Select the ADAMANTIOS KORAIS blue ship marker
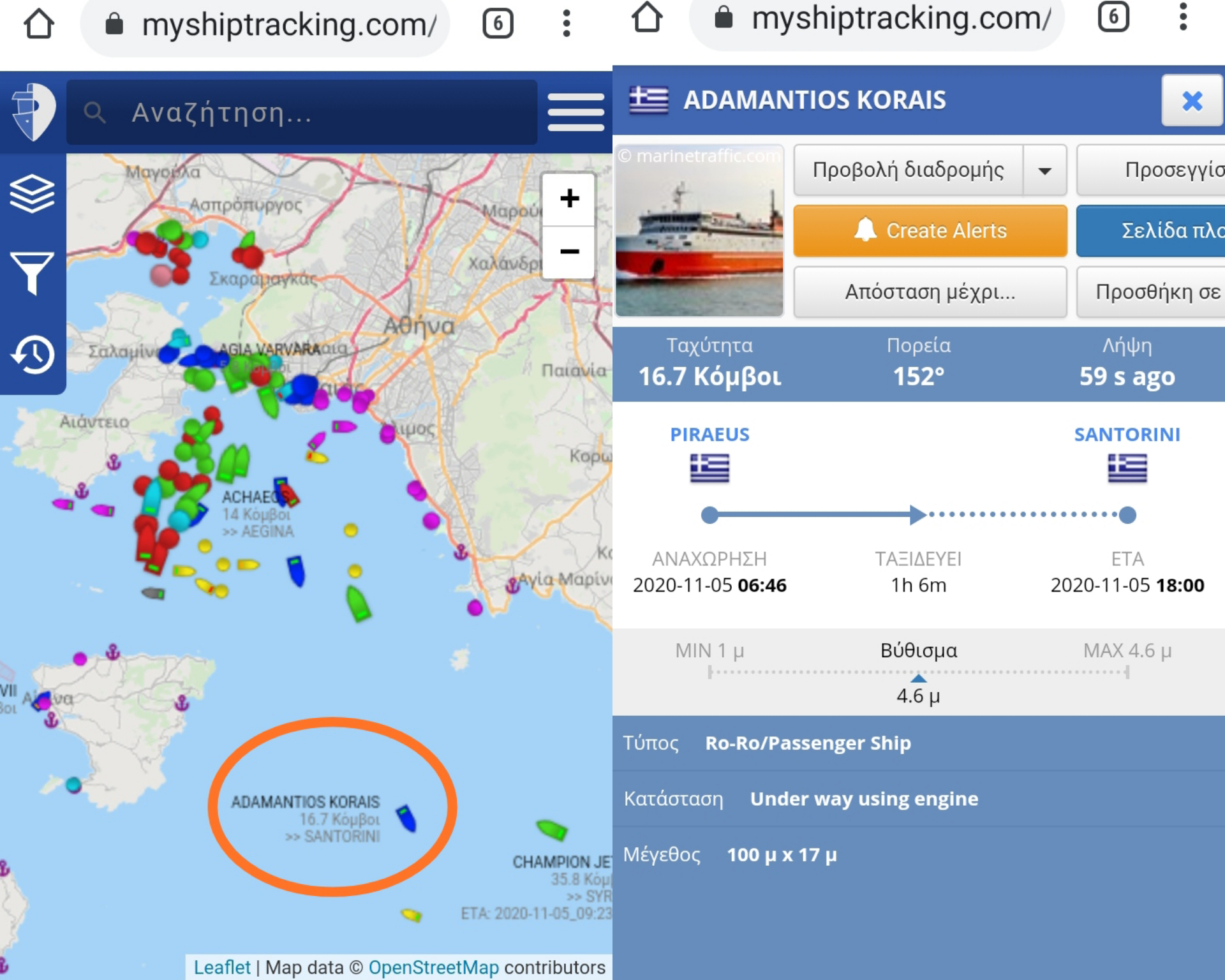 coord(406,819)
